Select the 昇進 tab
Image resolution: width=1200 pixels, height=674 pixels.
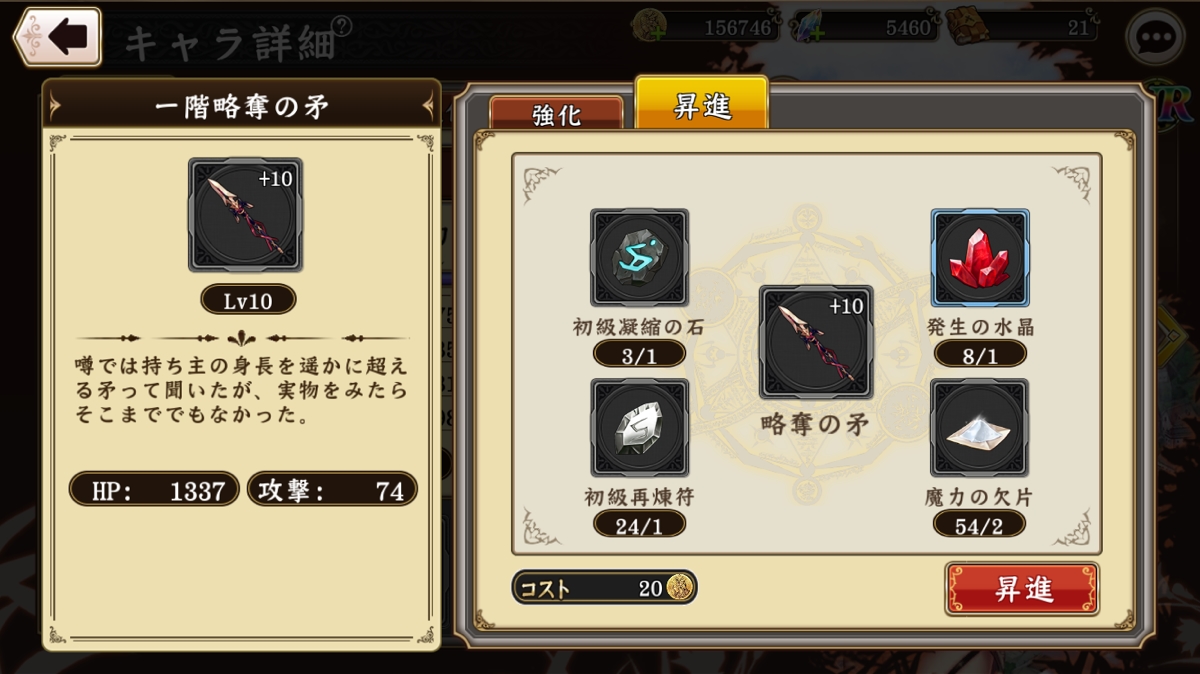701,105
